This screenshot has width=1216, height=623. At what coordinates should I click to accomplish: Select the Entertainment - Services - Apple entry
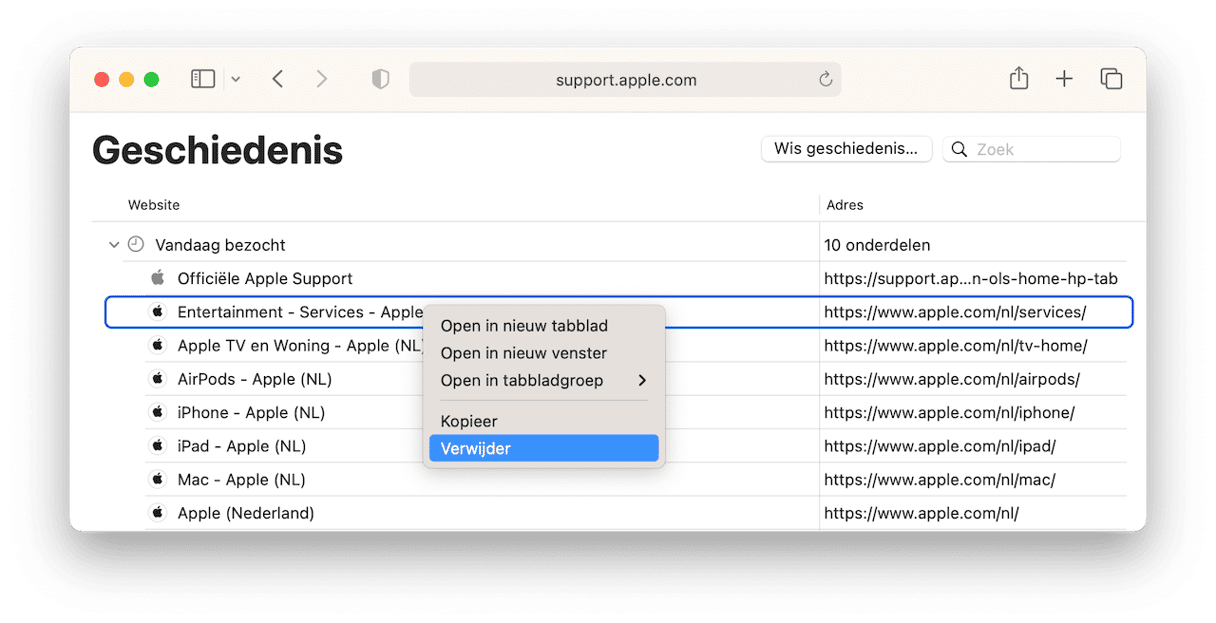pyautogui.click(x=300, y=312)
